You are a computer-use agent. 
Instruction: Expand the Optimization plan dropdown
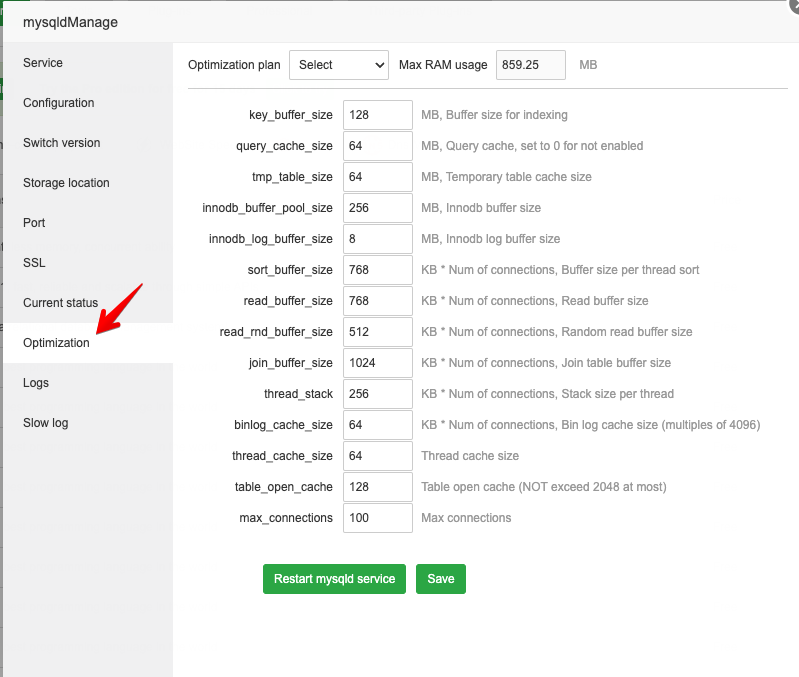(339, 65)
